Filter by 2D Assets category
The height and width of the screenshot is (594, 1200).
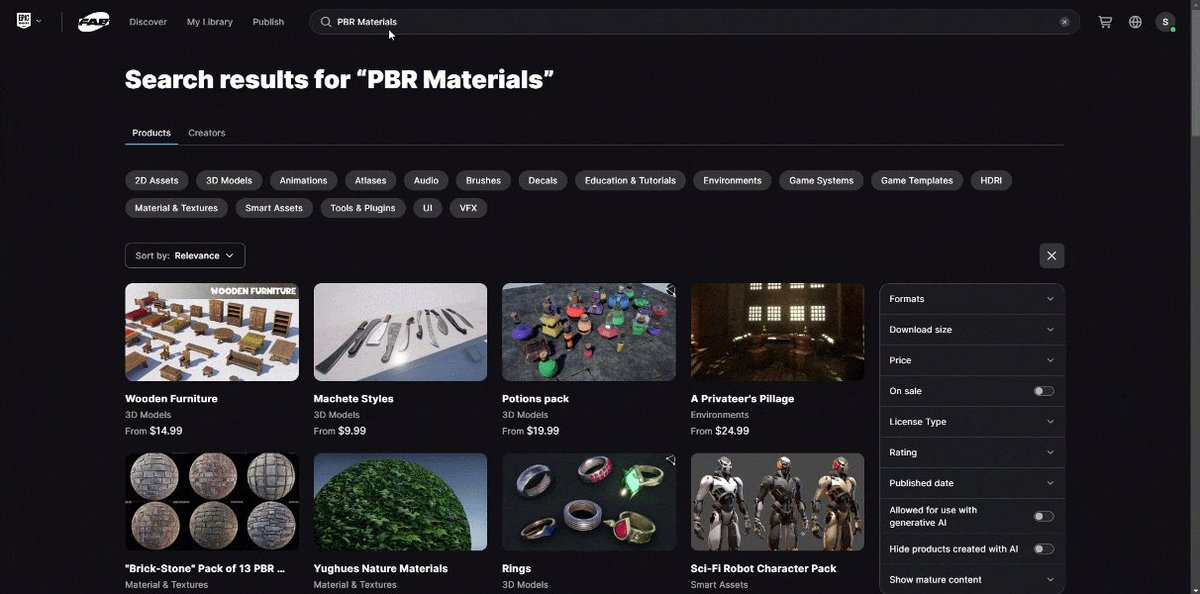point(156,181)
